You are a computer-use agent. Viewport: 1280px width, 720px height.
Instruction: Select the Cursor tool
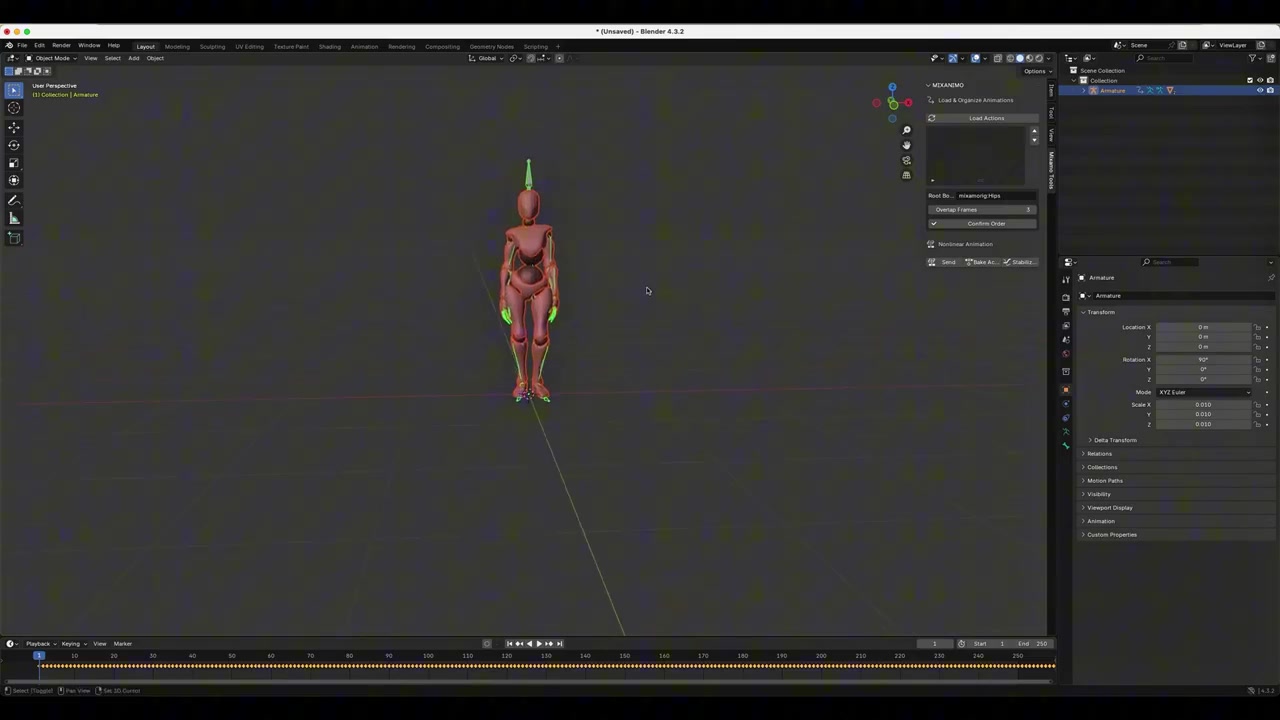click(14, 108)
